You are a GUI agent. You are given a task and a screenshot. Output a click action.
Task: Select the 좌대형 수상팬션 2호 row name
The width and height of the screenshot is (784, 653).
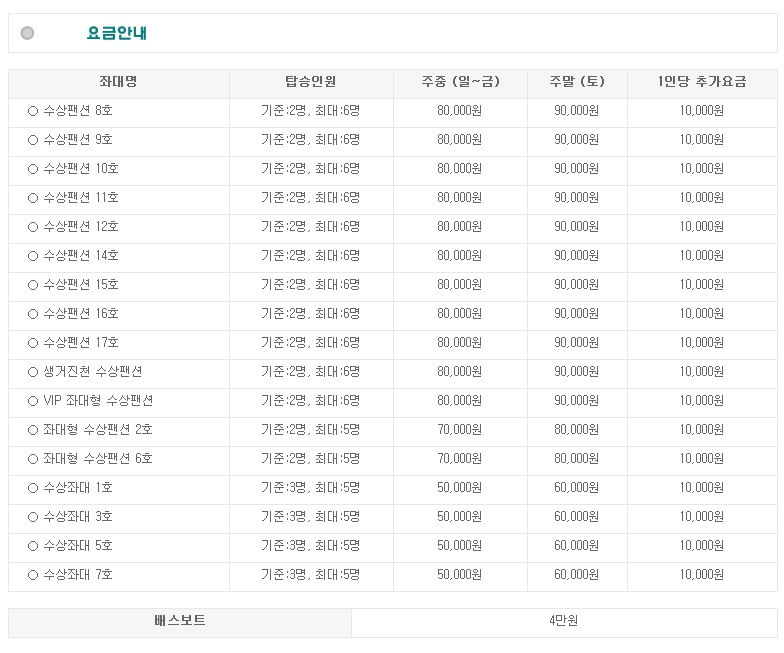pyautogui.click(x=97, y=430)
